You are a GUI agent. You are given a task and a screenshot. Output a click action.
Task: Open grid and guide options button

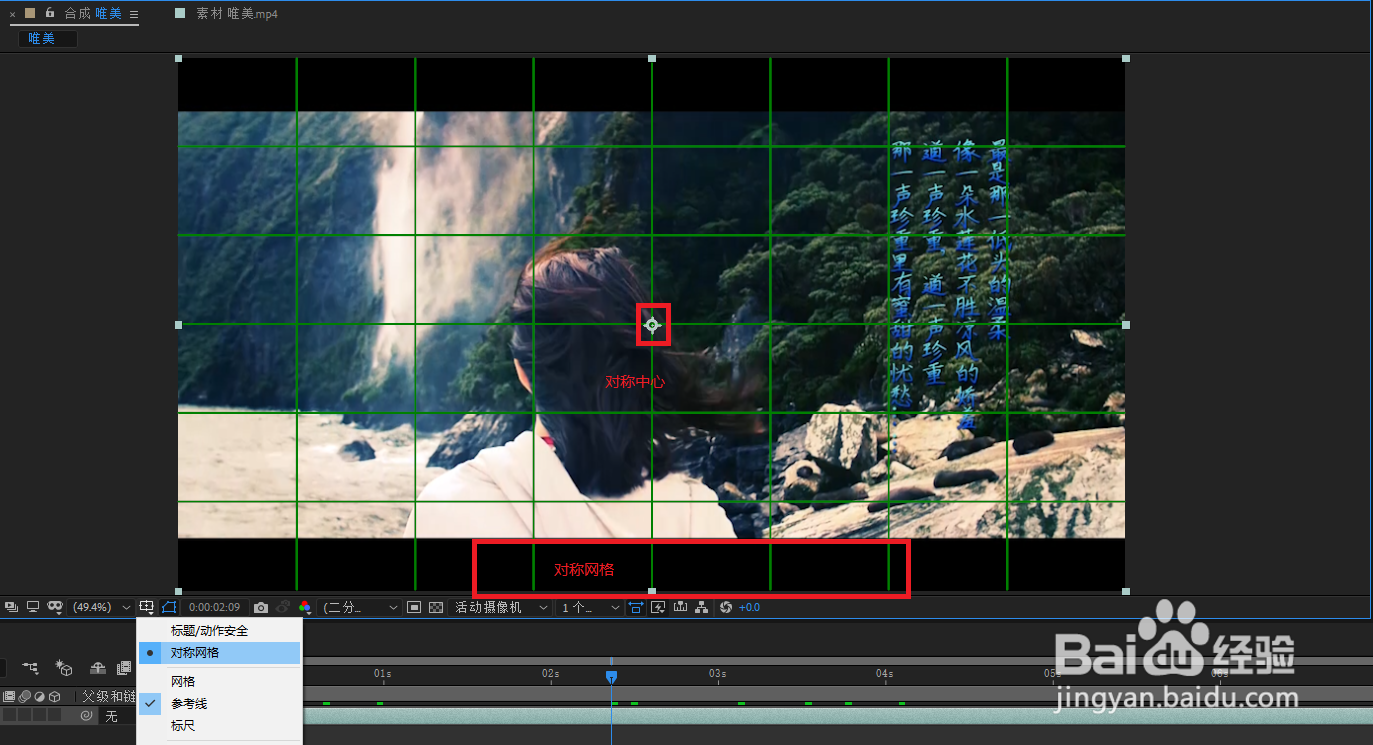(147, 607)
